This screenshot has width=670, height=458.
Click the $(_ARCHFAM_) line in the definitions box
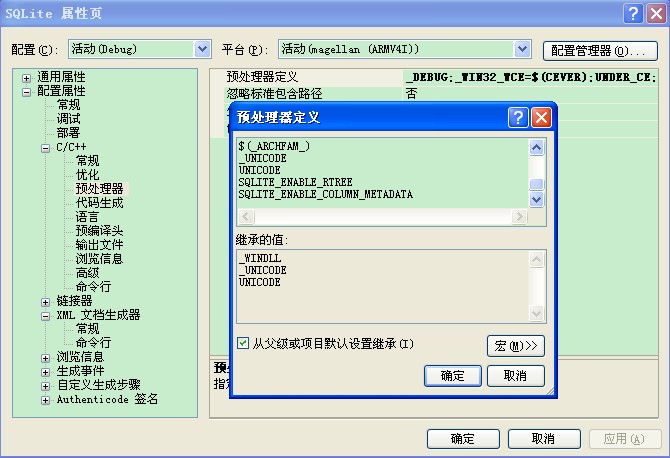[x=274, y=146]
